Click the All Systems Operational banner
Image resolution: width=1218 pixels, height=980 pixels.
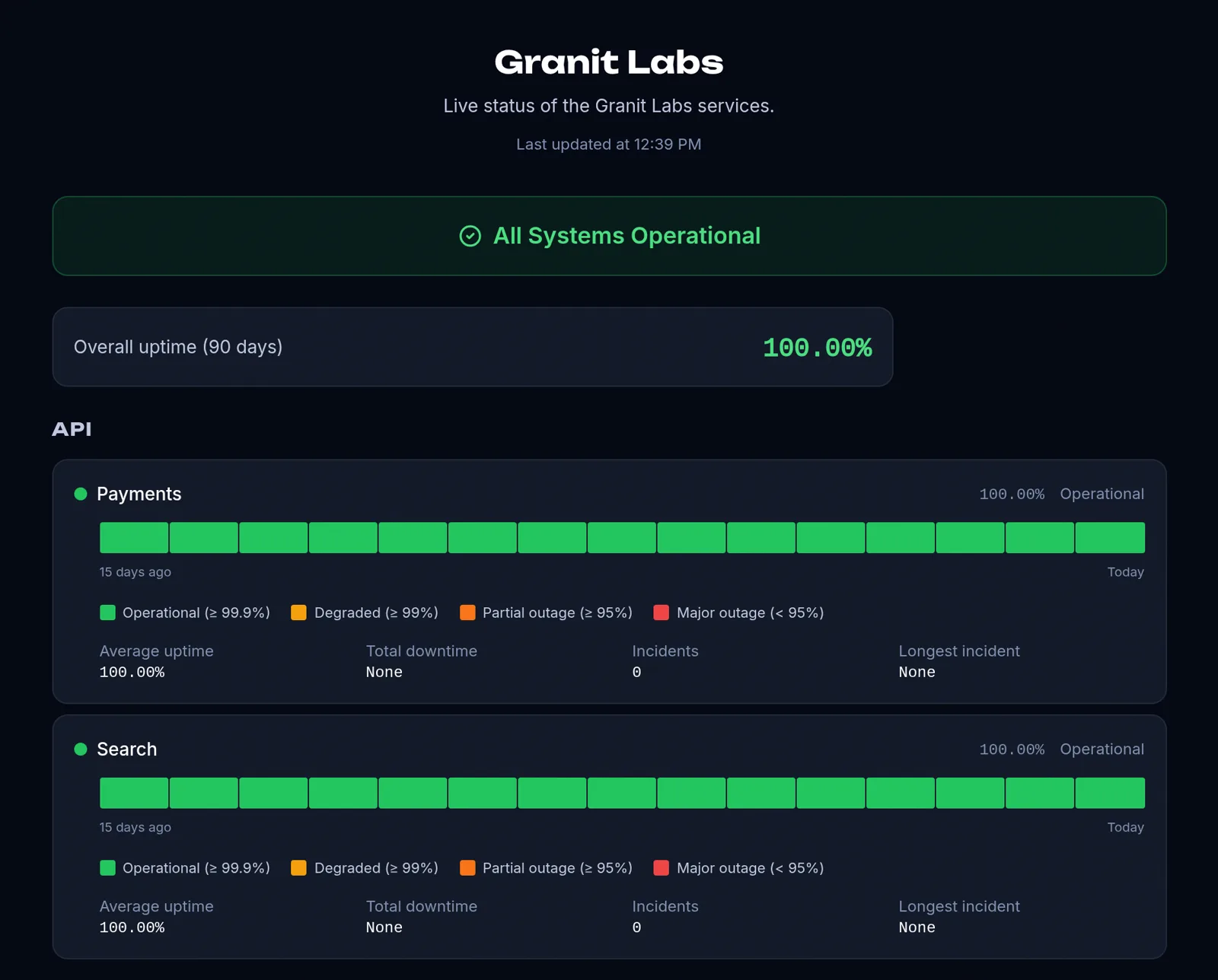click(609, 236)
